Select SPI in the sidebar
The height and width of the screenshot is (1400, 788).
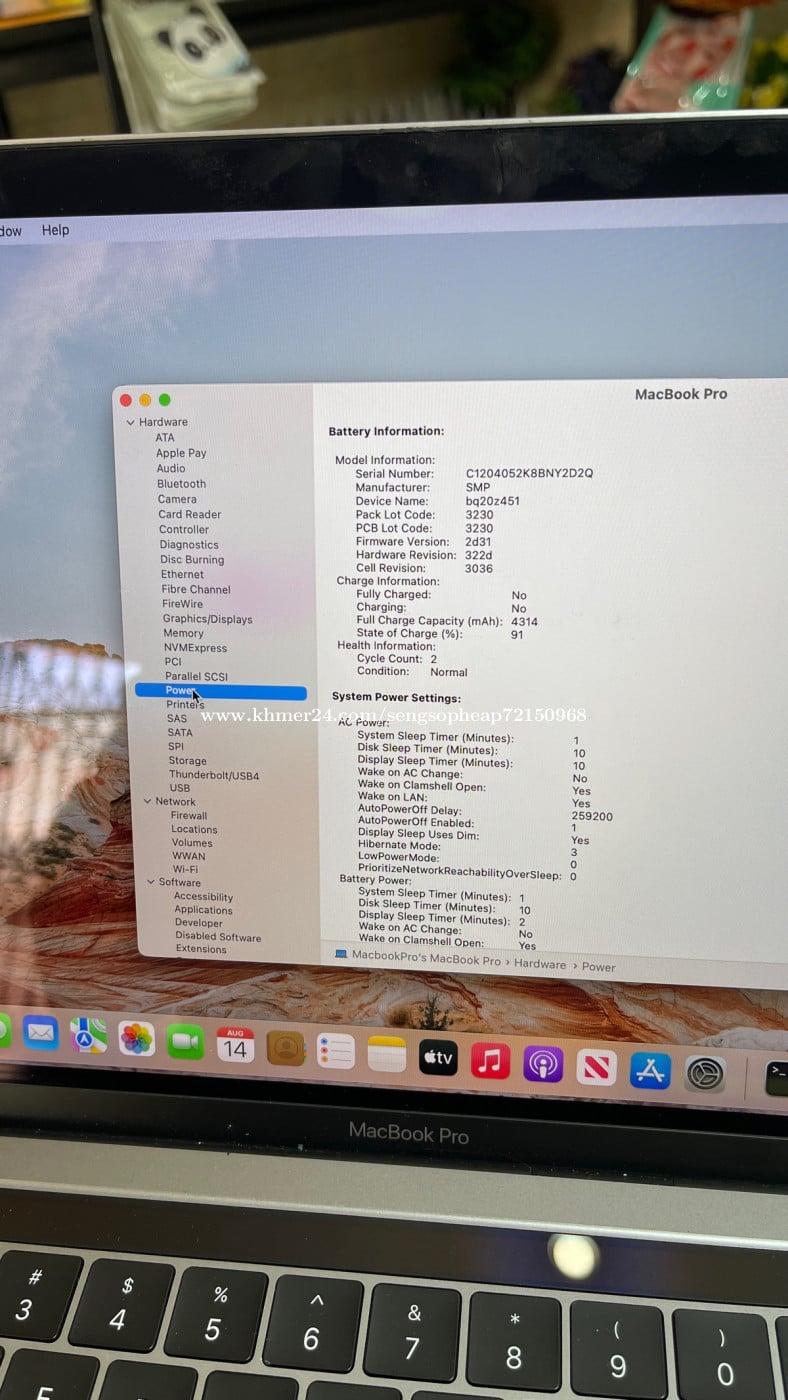[x=176, y=746]
